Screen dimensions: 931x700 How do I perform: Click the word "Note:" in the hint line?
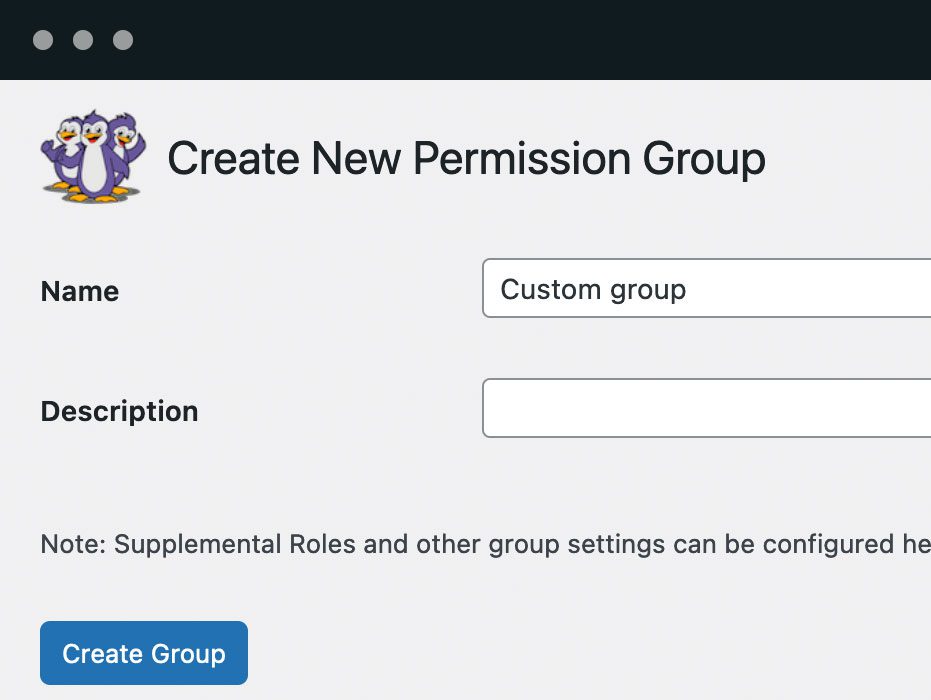point(73,544)
